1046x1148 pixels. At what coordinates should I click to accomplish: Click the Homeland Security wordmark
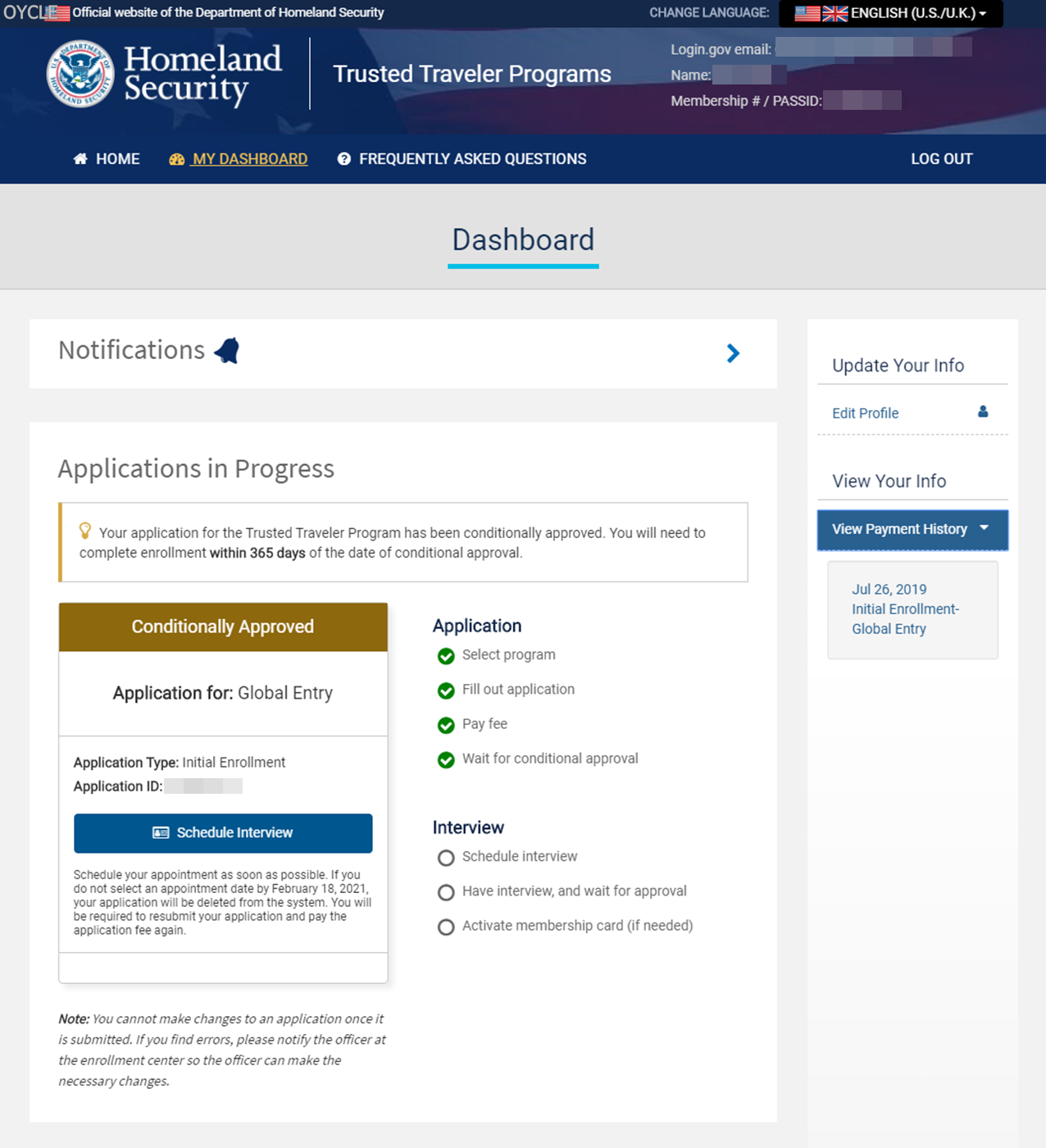(x=202, y=74)
